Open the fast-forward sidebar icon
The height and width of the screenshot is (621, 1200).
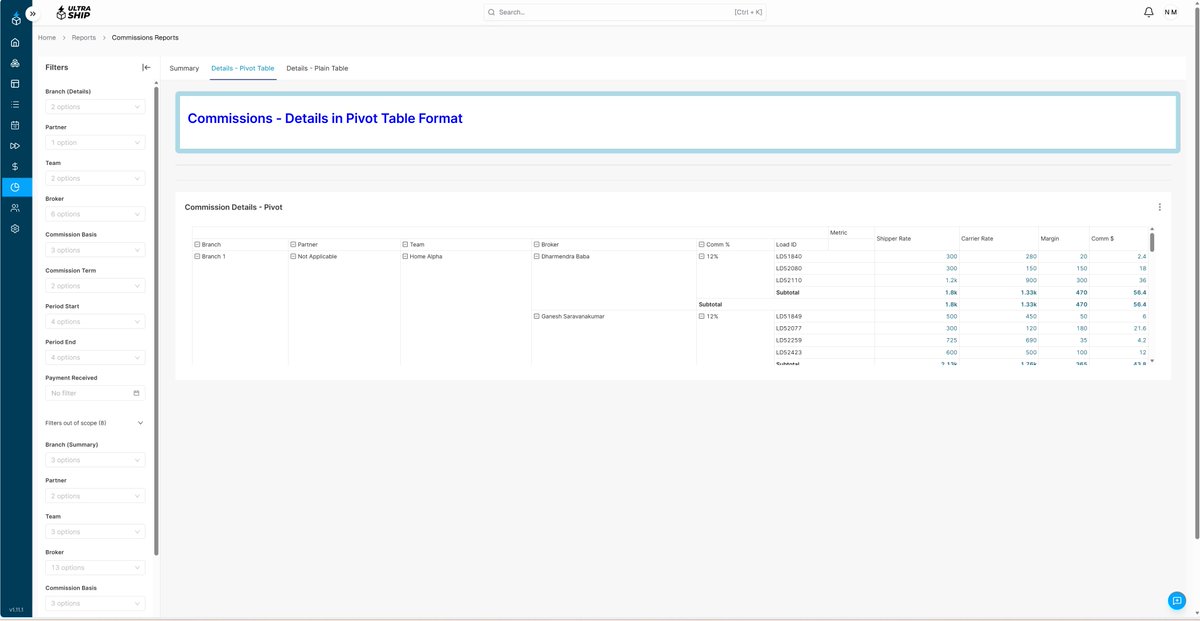15,146
